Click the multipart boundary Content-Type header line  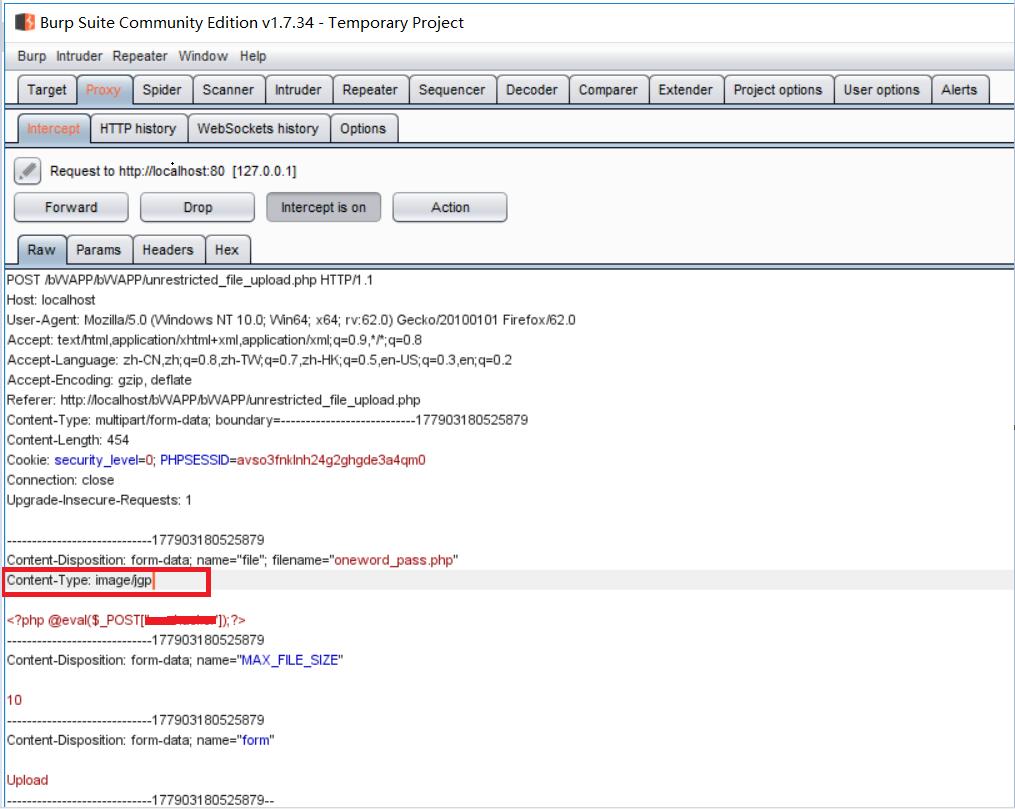pos(267,421)
